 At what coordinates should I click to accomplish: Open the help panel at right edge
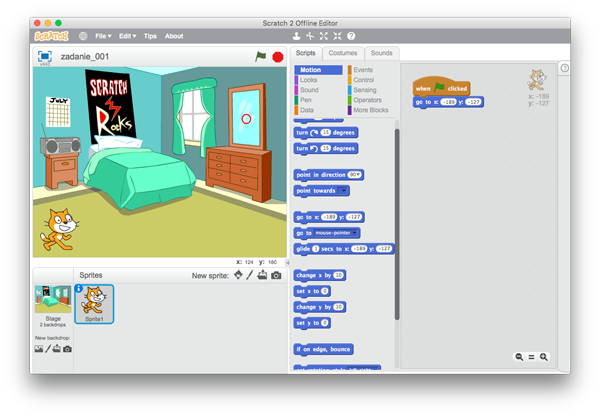pos(564,68)
